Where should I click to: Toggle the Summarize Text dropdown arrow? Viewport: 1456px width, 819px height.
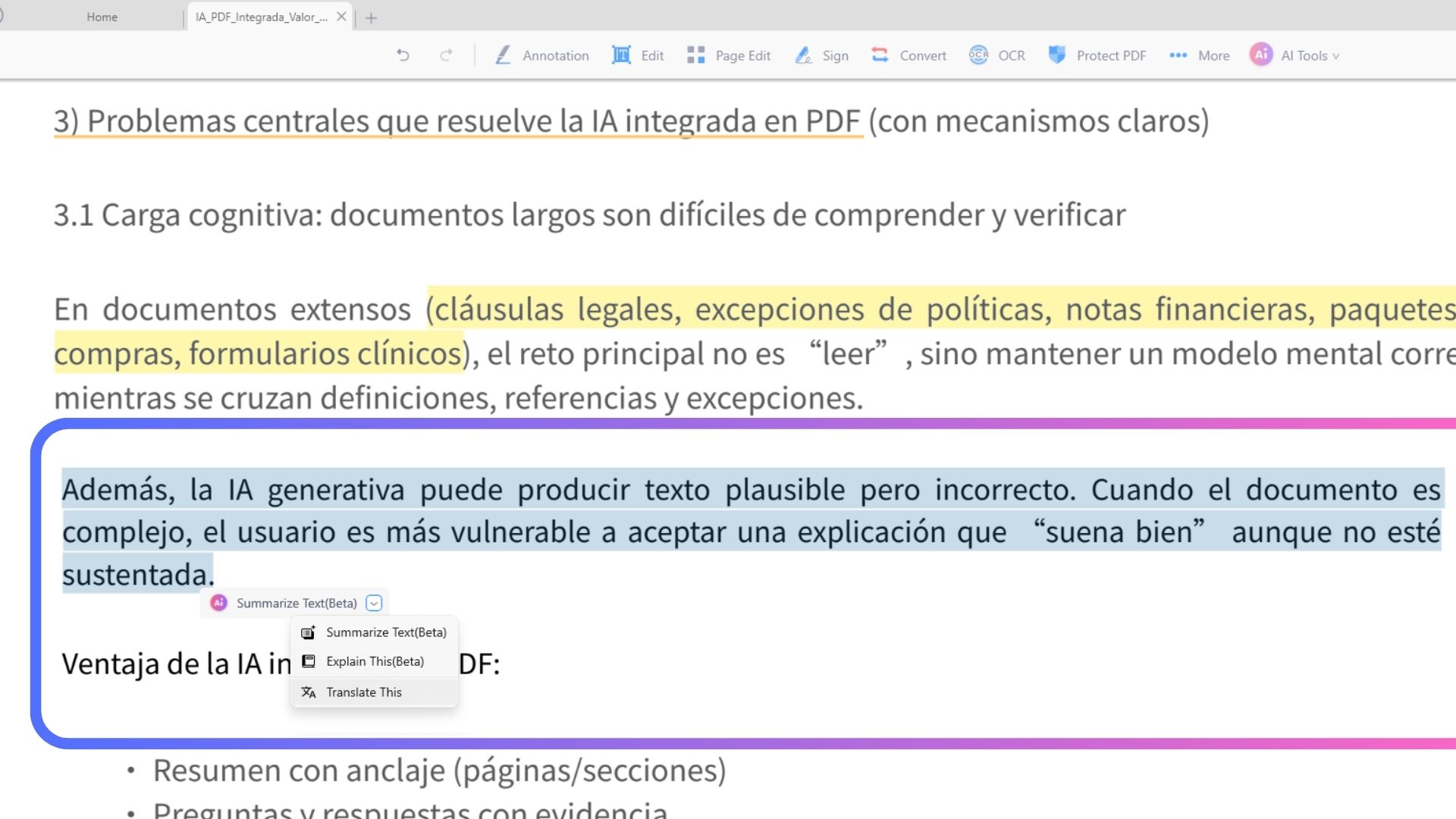[374, 603]
